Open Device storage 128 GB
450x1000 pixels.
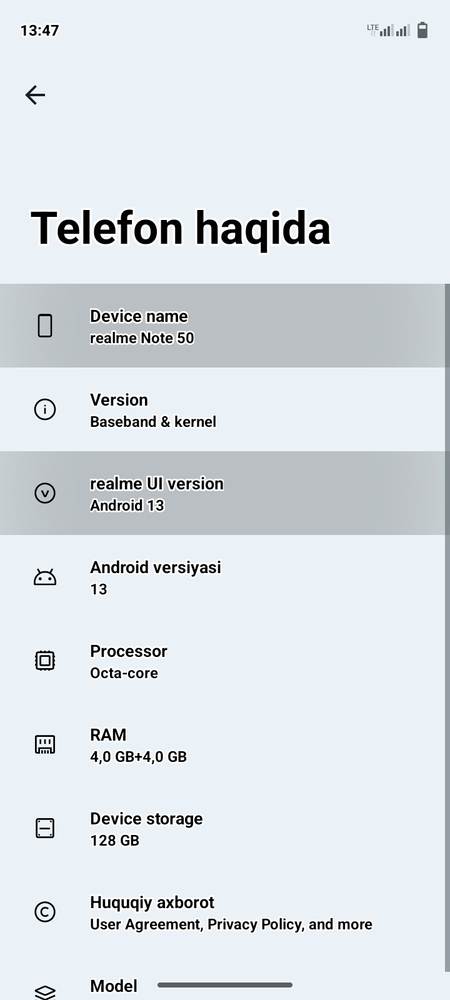pyautogui.click(x=222, y=828)
